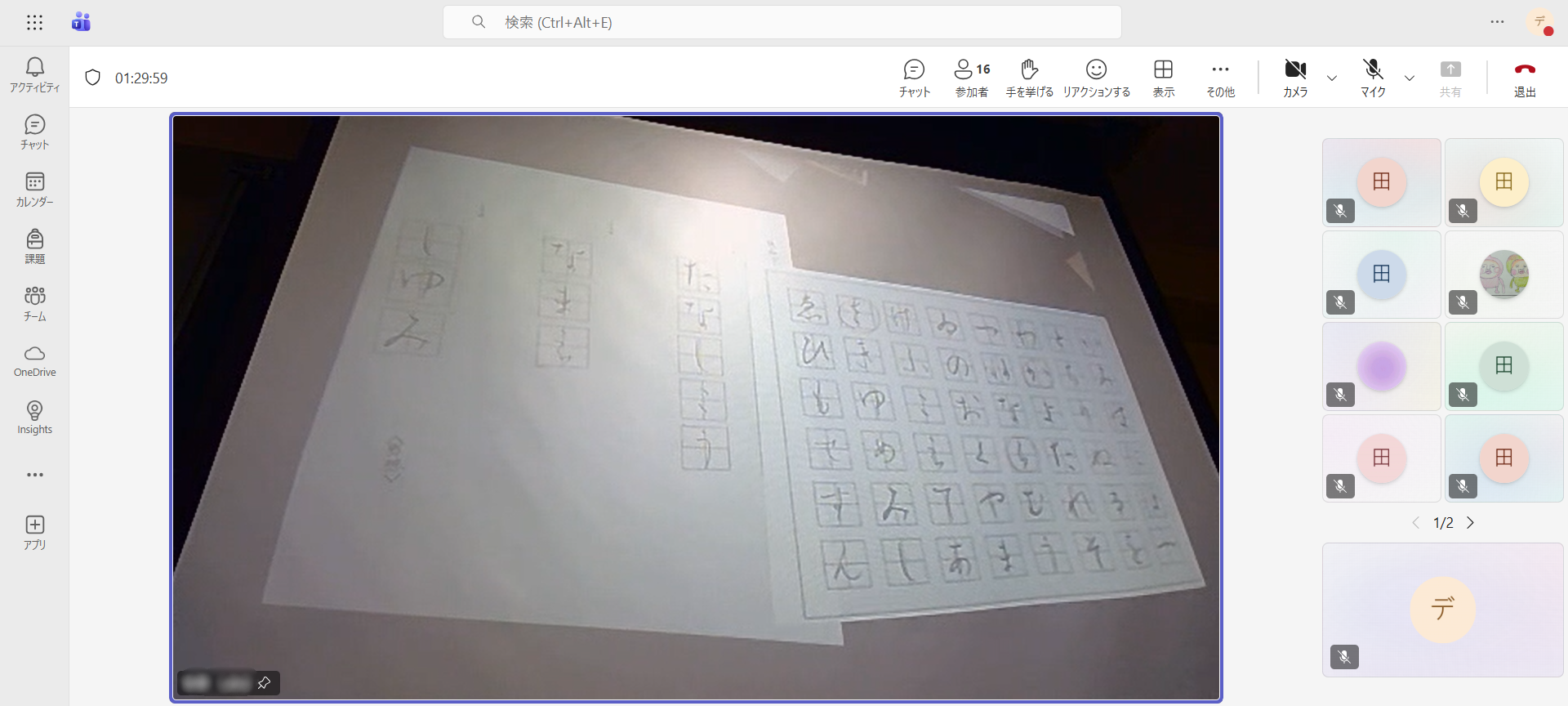Show the participants list (参加者)
The height and width of the screenshot is (706, 1568).
(x=972, y=78)
